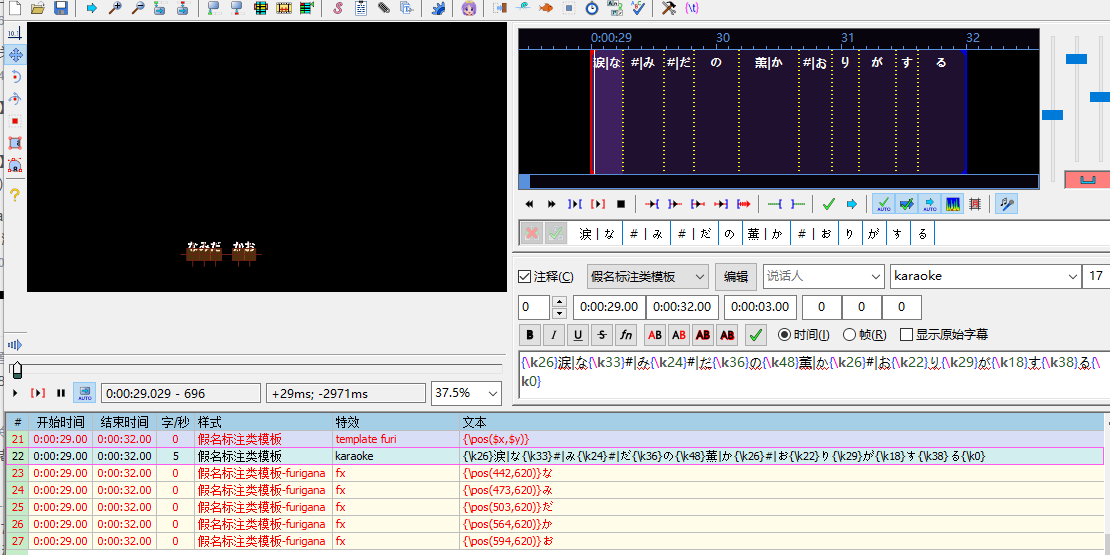1110x555 pixels.
Task: Click the video seek bar slider handle
Action: point(15,371)
